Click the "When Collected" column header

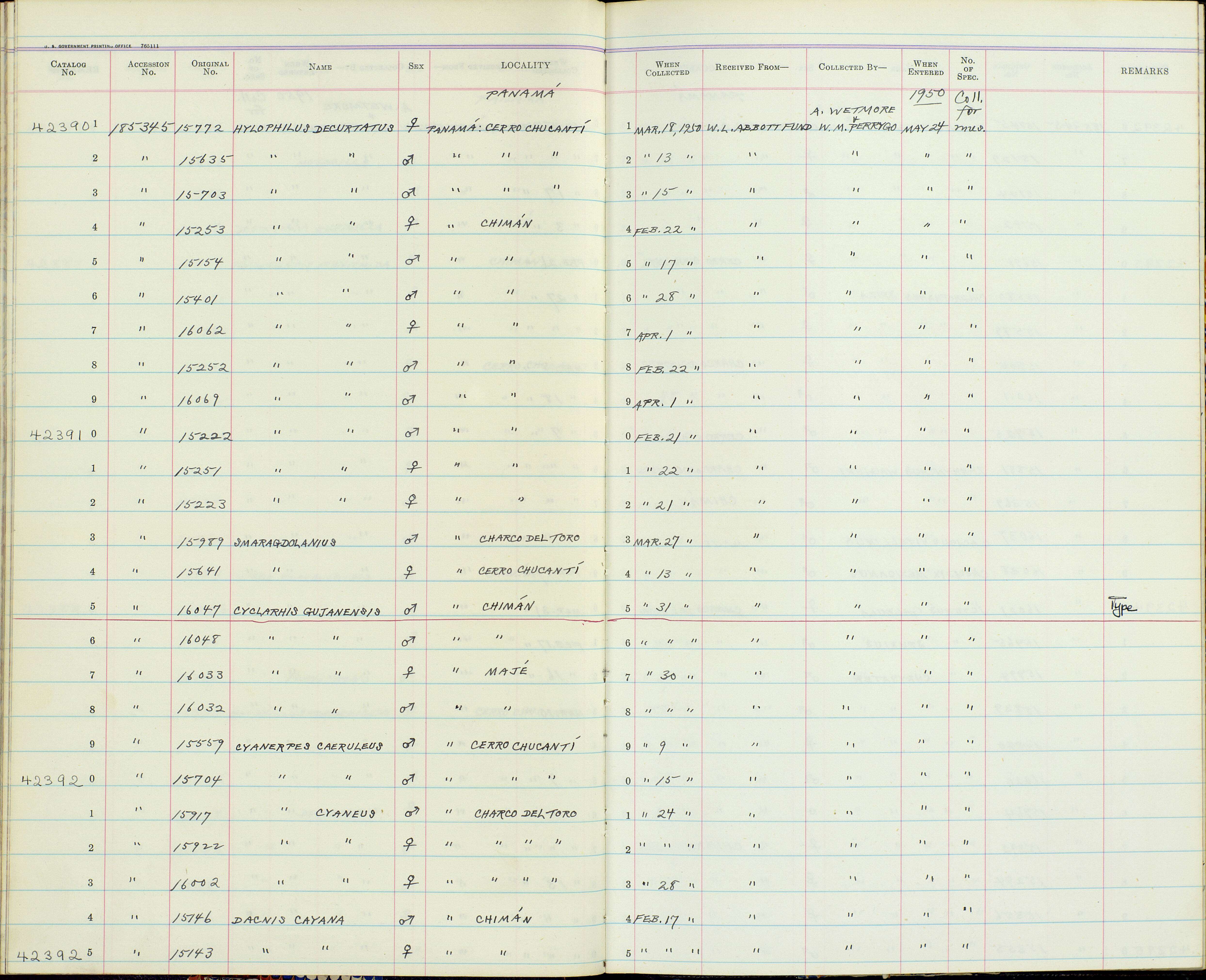667,68
